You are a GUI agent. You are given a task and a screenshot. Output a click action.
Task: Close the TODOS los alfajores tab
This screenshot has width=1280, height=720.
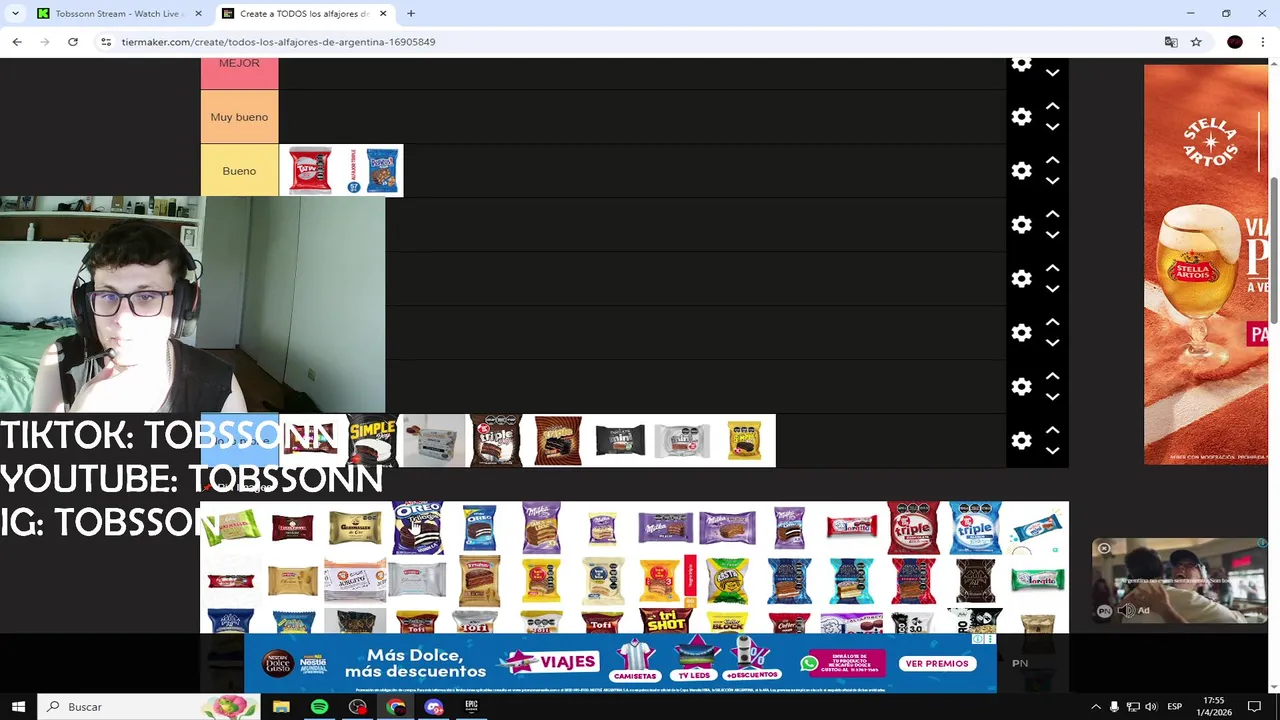coord(383,14)
